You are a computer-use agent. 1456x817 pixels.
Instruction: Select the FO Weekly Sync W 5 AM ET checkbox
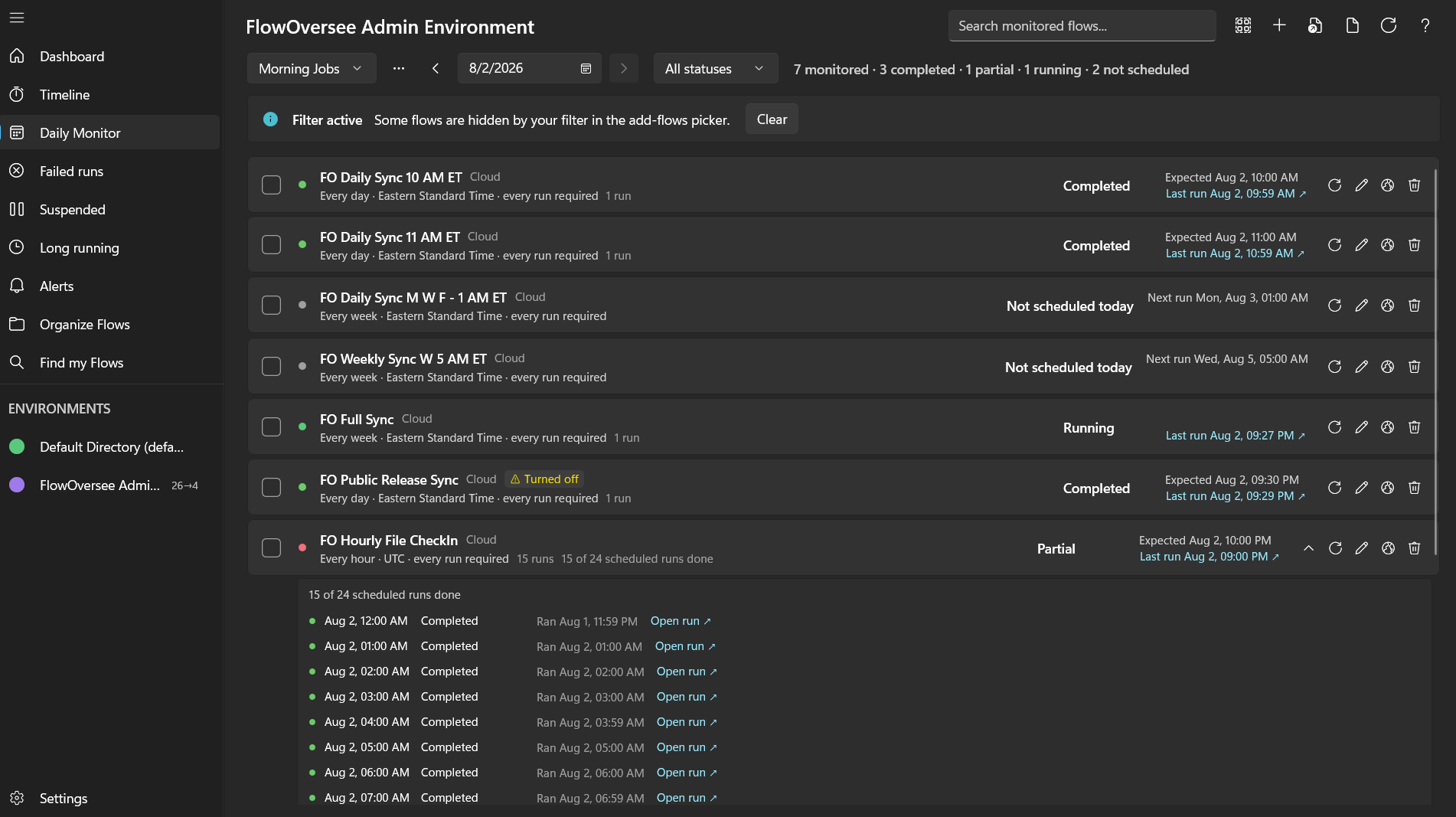(272, 367)
